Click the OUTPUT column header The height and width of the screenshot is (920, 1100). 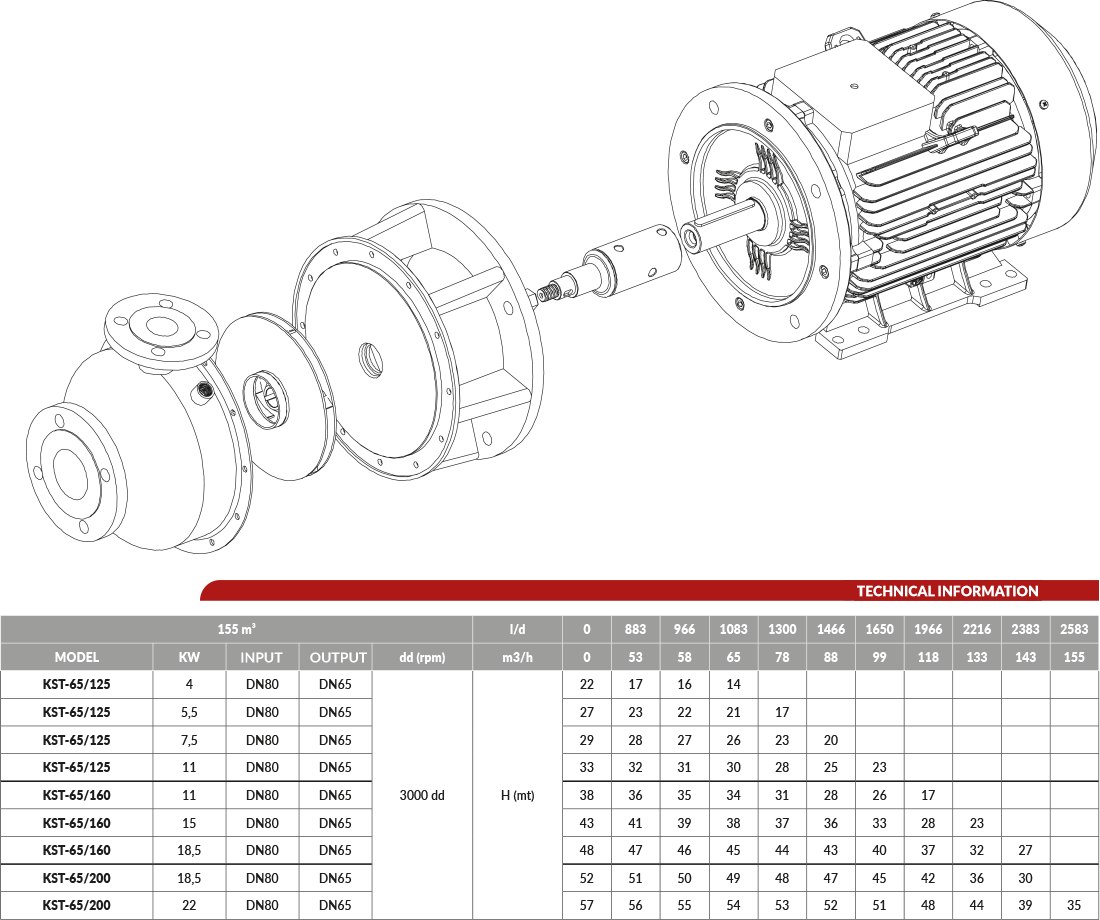tap(337, 658)
